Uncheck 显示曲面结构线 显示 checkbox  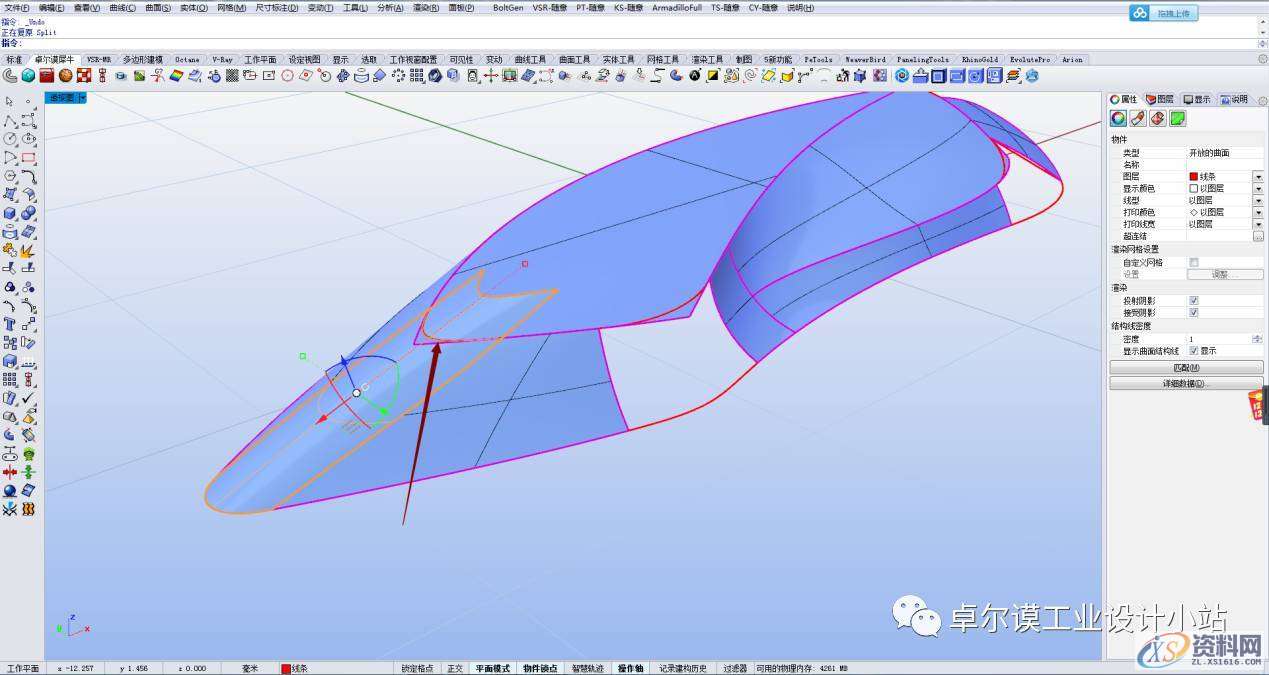[x=1193, y=351]
